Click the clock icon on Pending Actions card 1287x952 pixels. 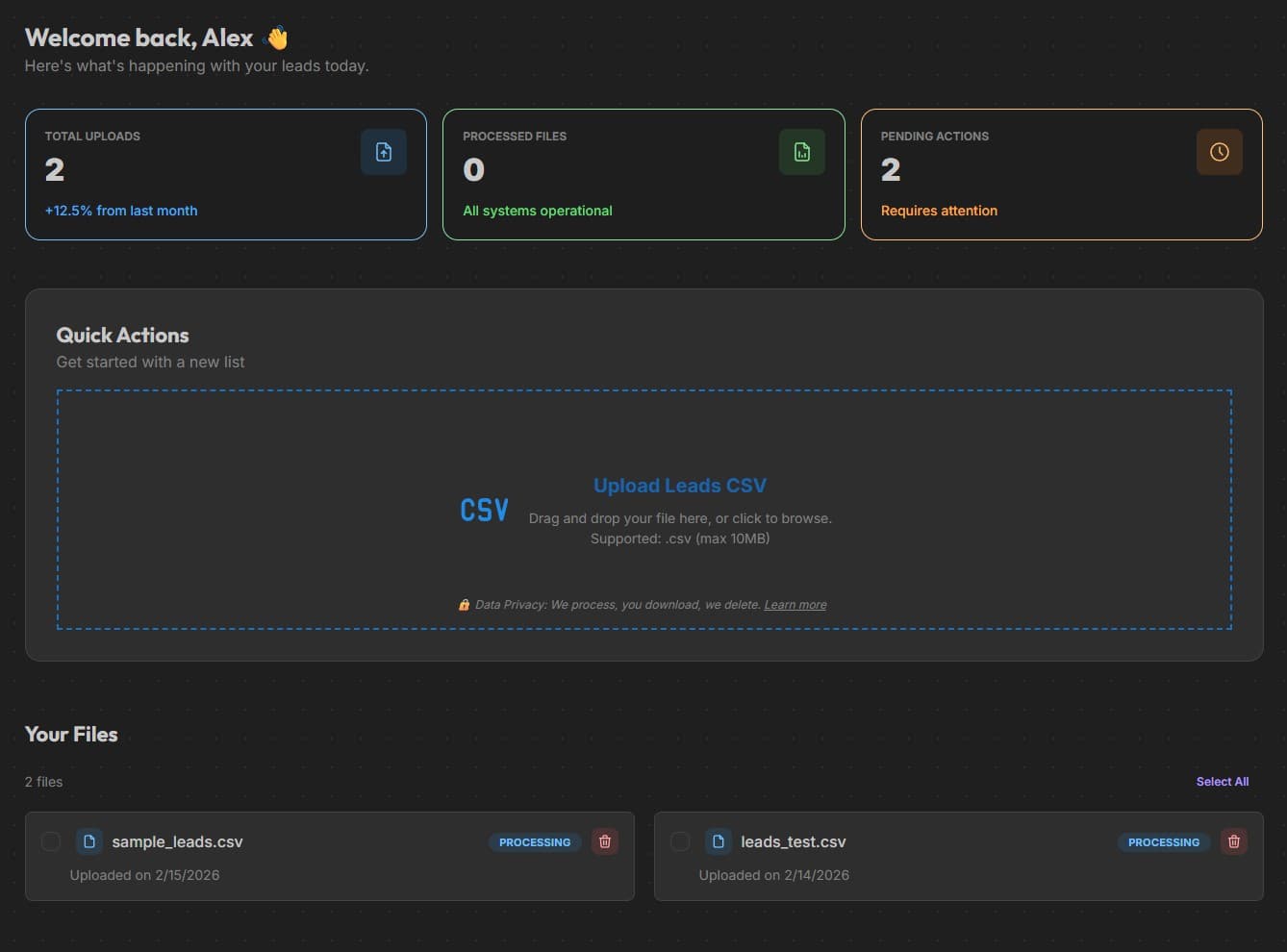(1219, 151)
